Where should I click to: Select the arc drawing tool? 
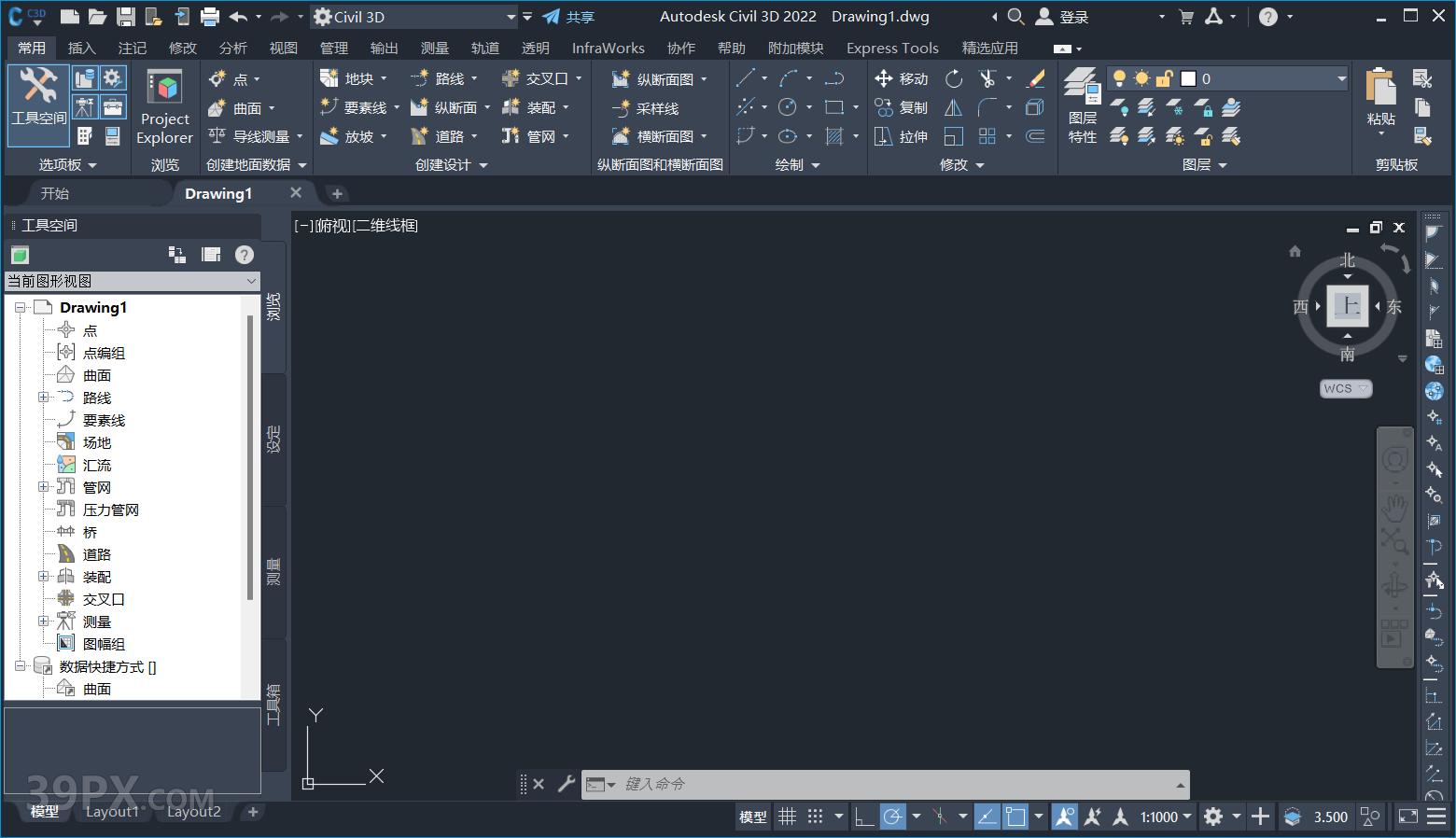pos(789,78)
